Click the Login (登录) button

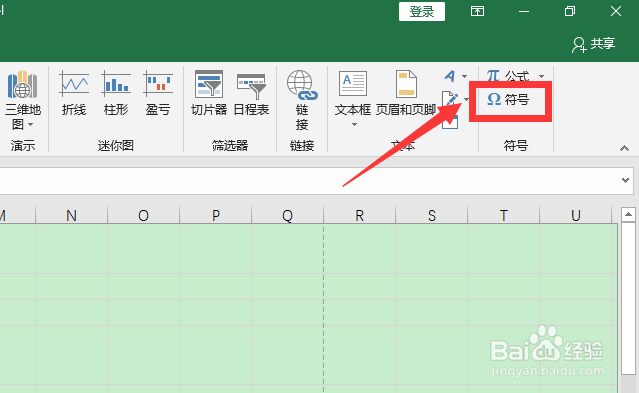pos(422,11)
